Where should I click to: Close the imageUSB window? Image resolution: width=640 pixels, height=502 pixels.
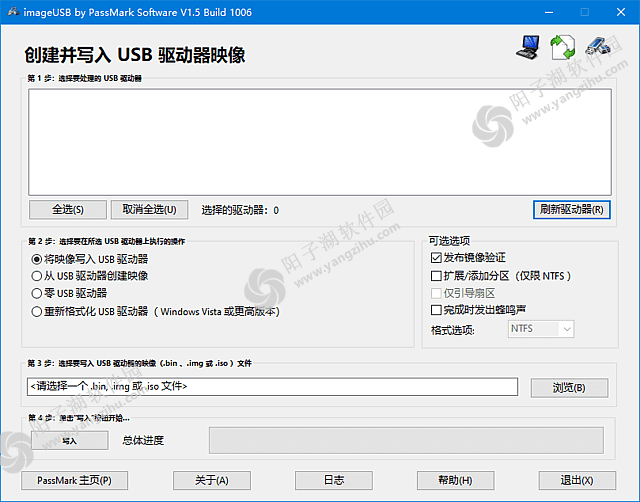pos(621,12)
